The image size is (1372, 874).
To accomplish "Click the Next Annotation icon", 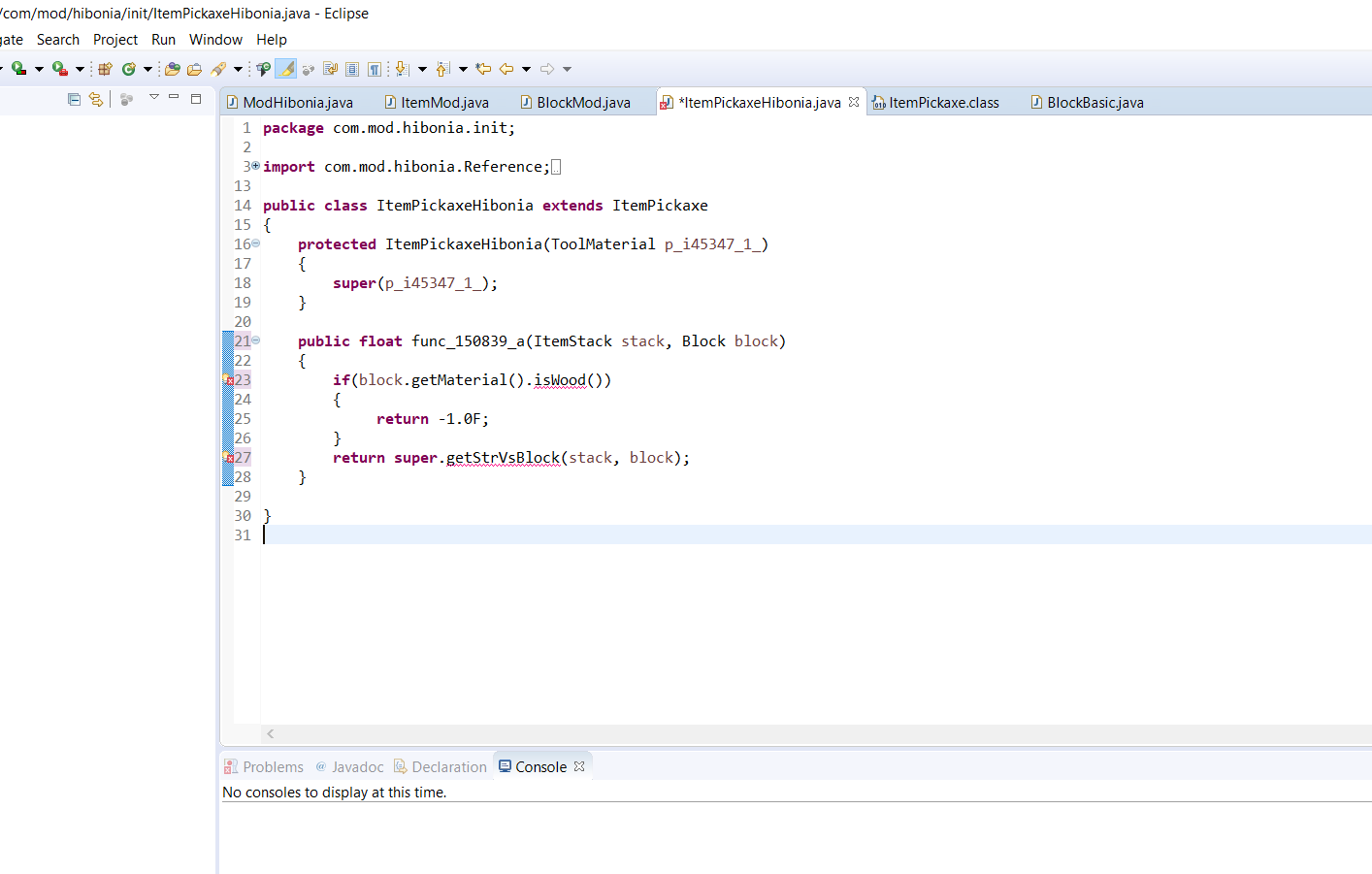I will click(402, 69).
